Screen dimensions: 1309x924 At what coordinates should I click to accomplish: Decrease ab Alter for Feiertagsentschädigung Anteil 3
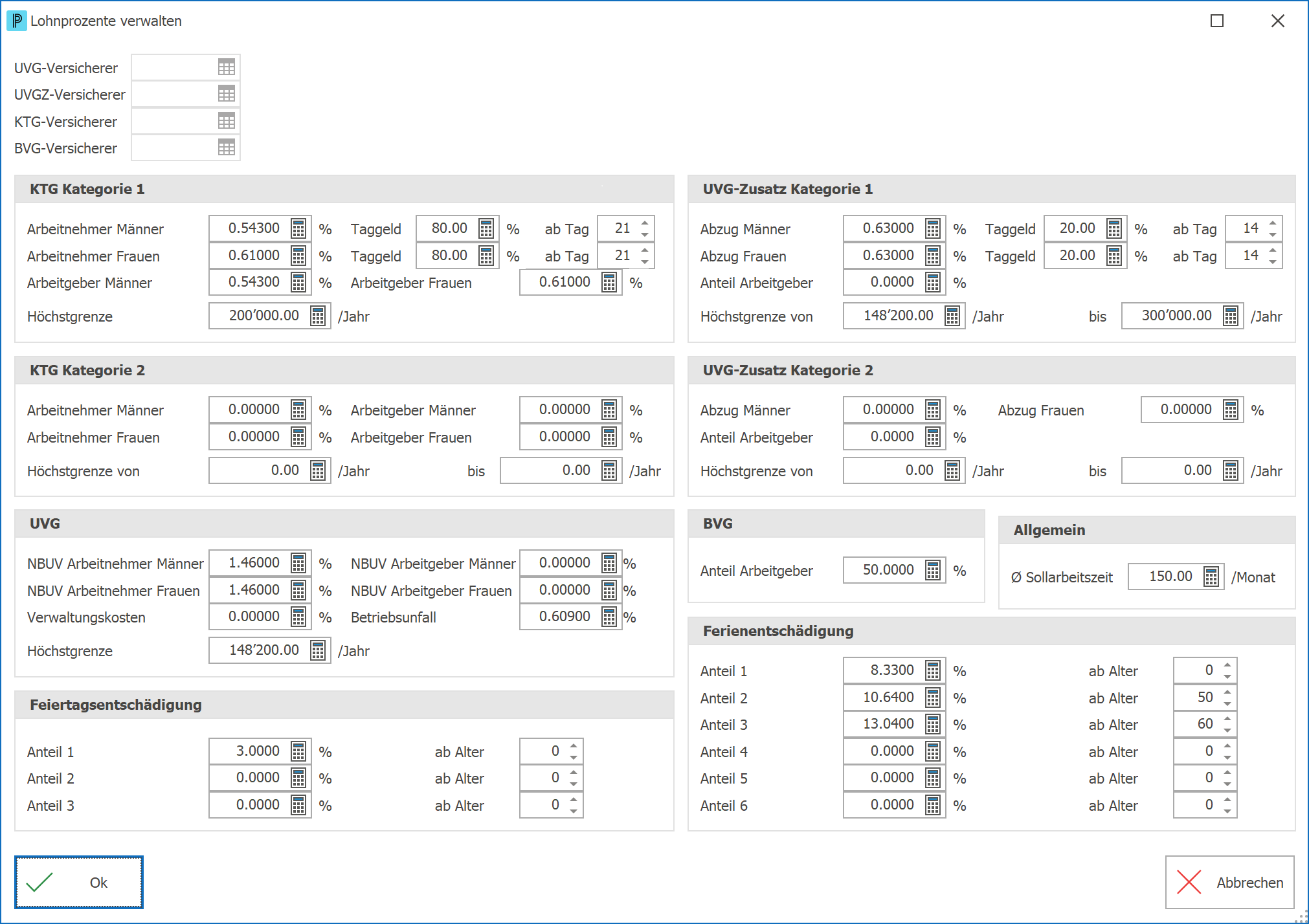tap(574, 811)
